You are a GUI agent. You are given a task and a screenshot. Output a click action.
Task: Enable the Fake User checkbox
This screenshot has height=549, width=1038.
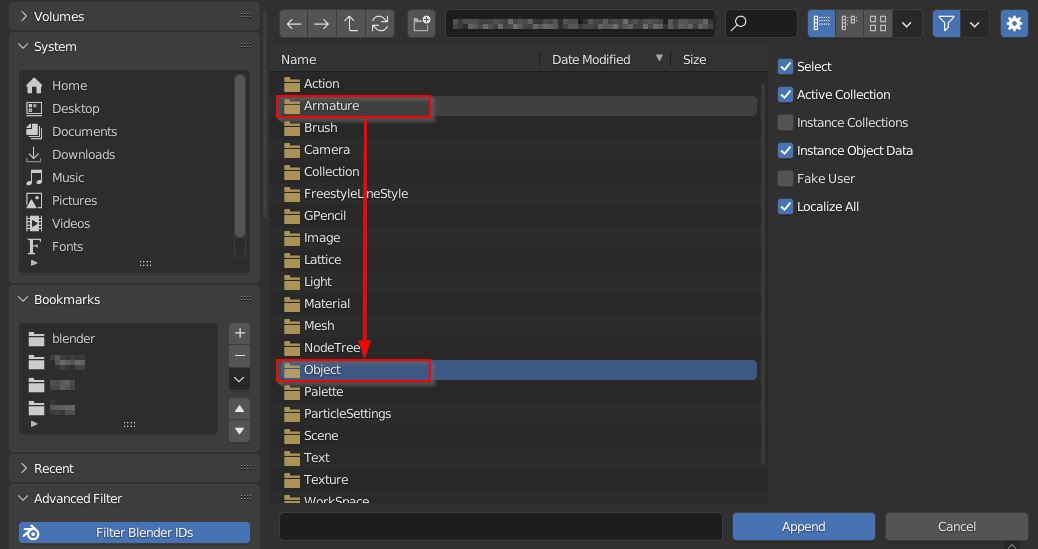[785, 179]
